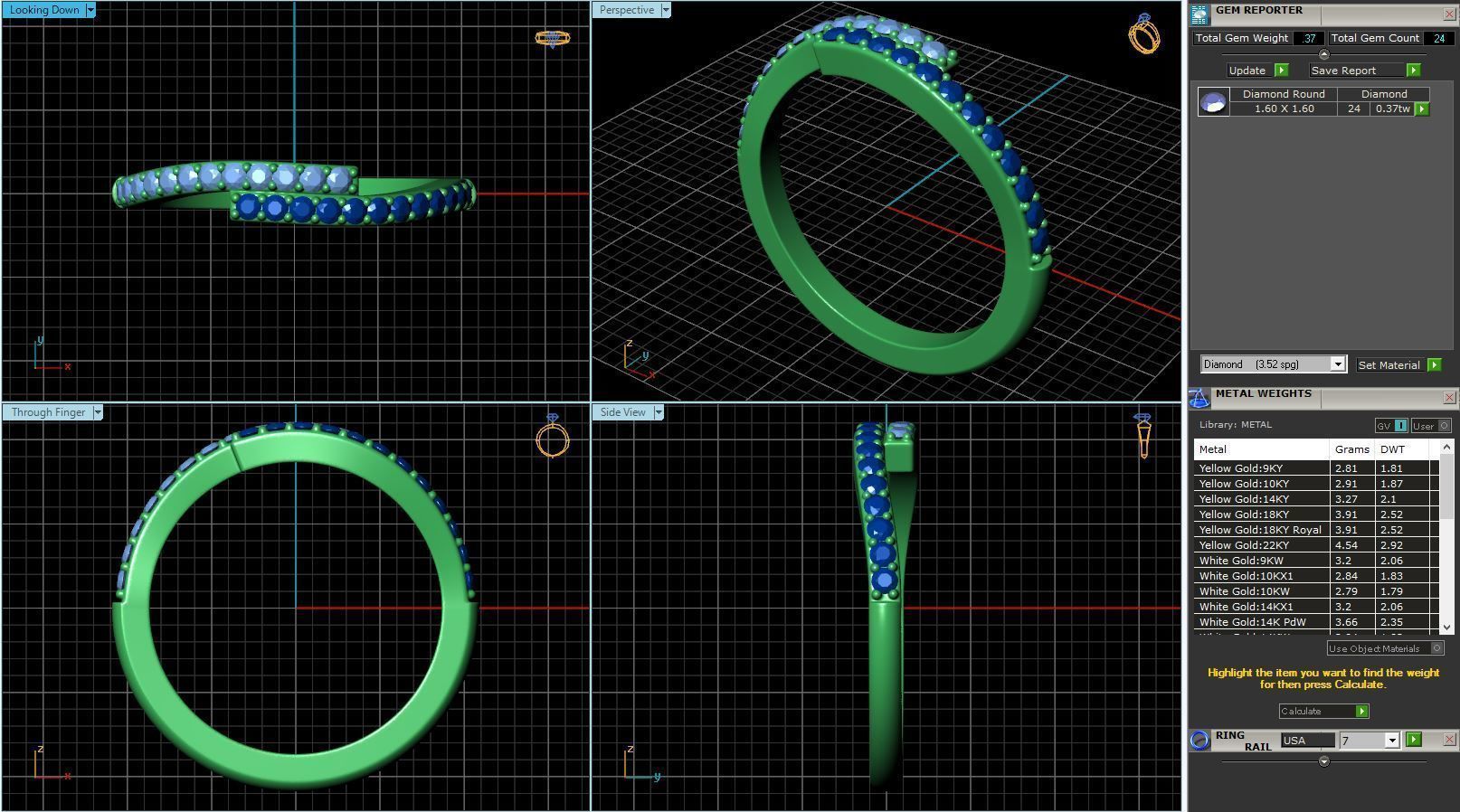Close the Metal Weights panel
The height and width of the screenshot is (812, 1460).
click(x=1449, y=398)
